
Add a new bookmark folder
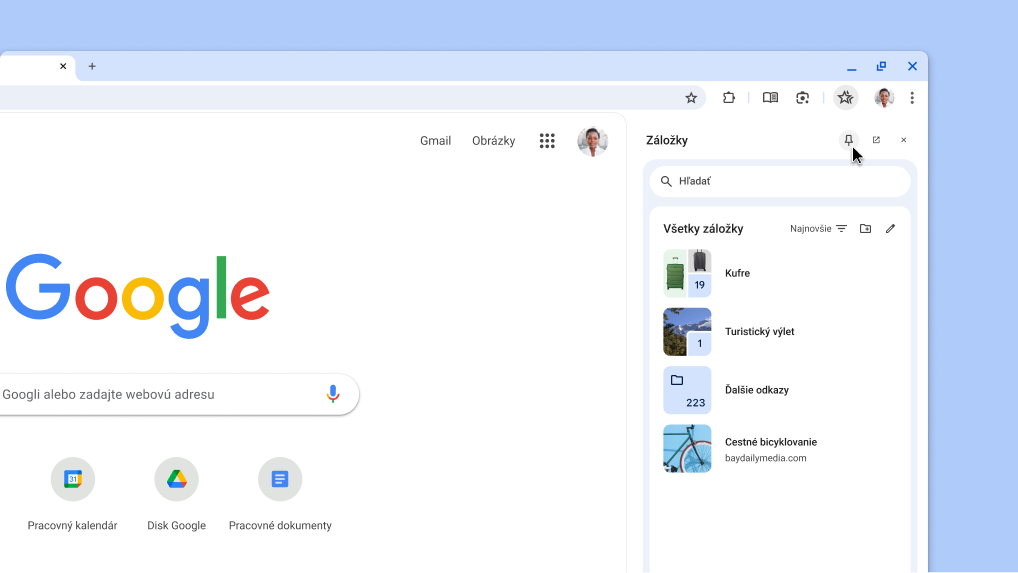[865, 228]
